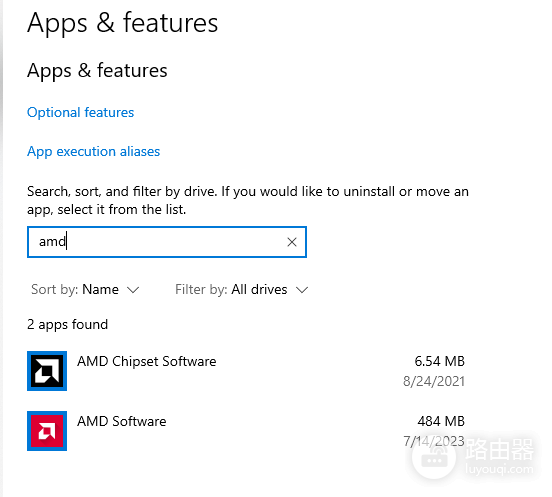The width and height of the screenshot is (552, 497).
Task: Click the large Apps & features page title
Action: [123, 23]
